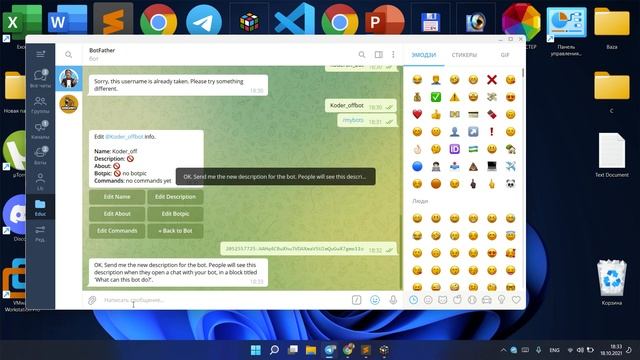Open the 'Все чаты' folder in sidebar
The width and height of the screenshot is (640, 360).
pos(40,78)
